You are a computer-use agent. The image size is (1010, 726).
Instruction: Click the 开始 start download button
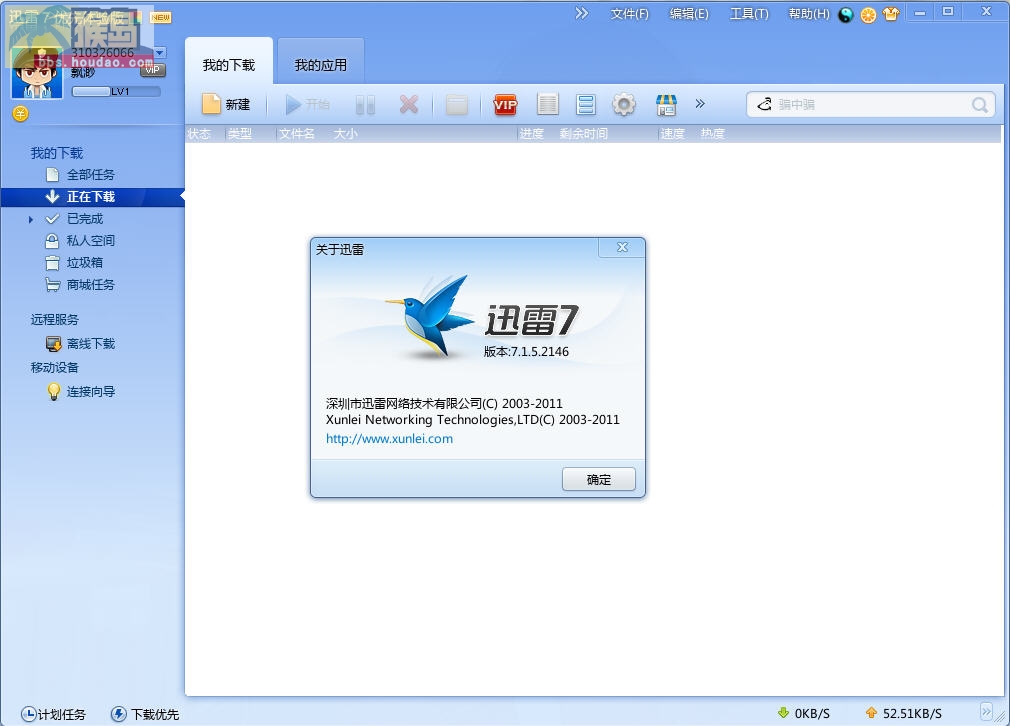click(307, 104)
